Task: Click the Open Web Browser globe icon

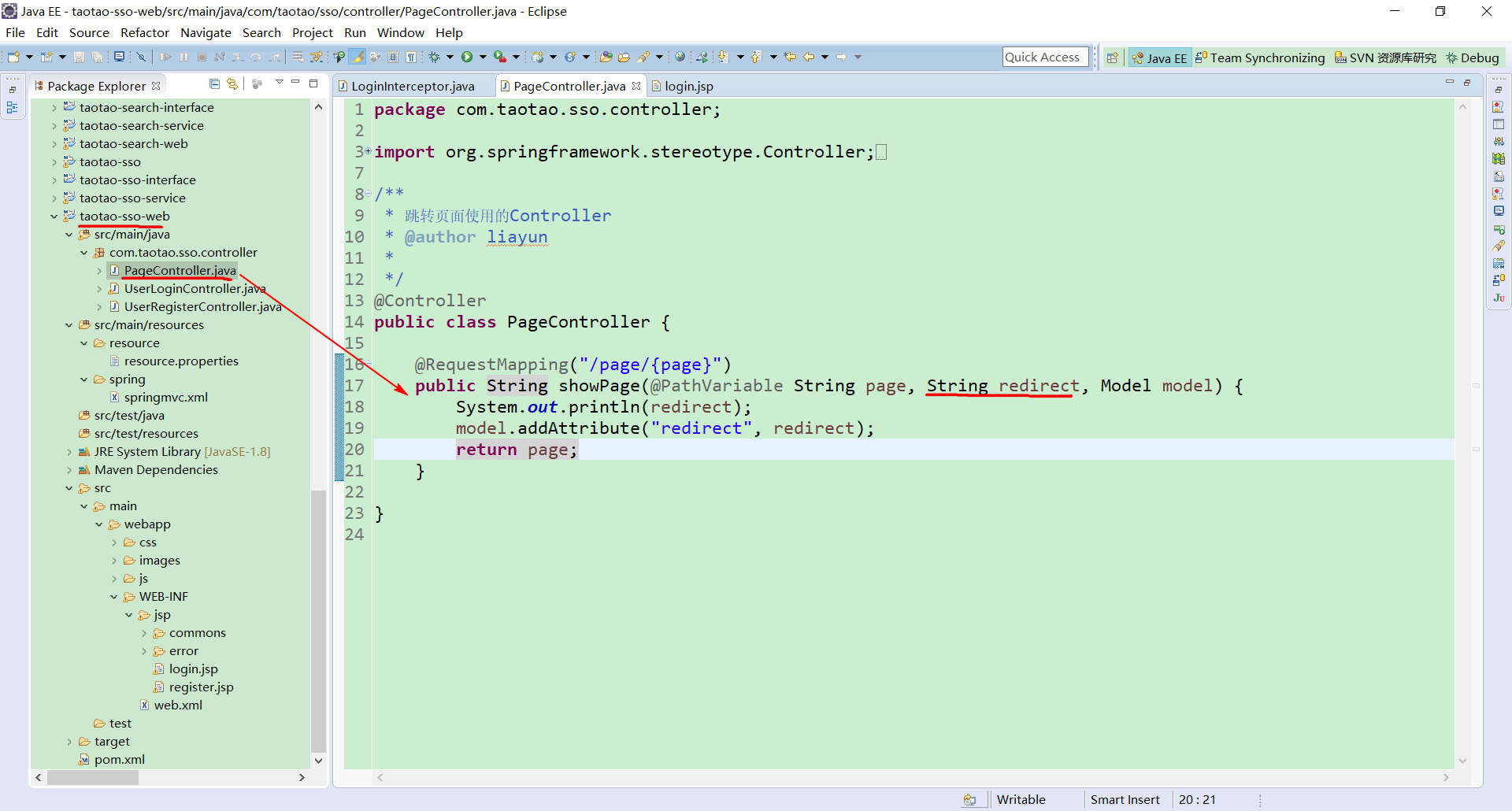Action: [680, 57]
